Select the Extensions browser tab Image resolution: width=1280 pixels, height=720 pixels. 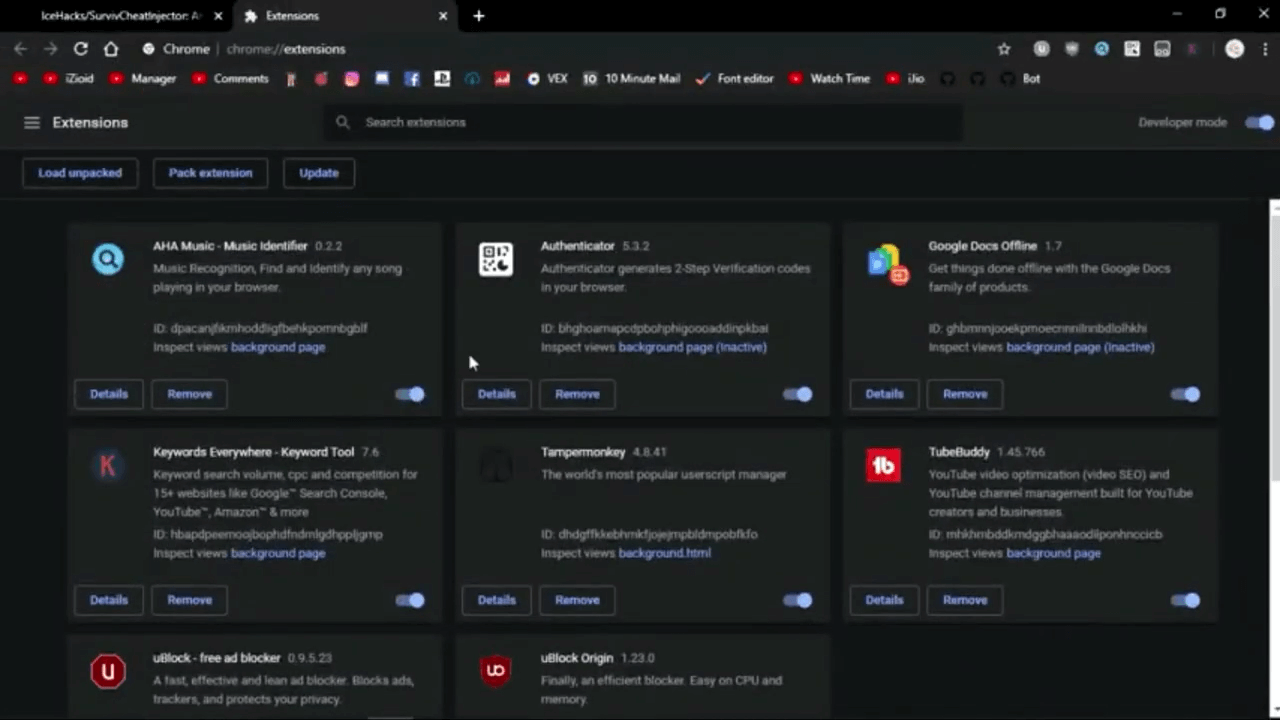(x=345, y=16)
